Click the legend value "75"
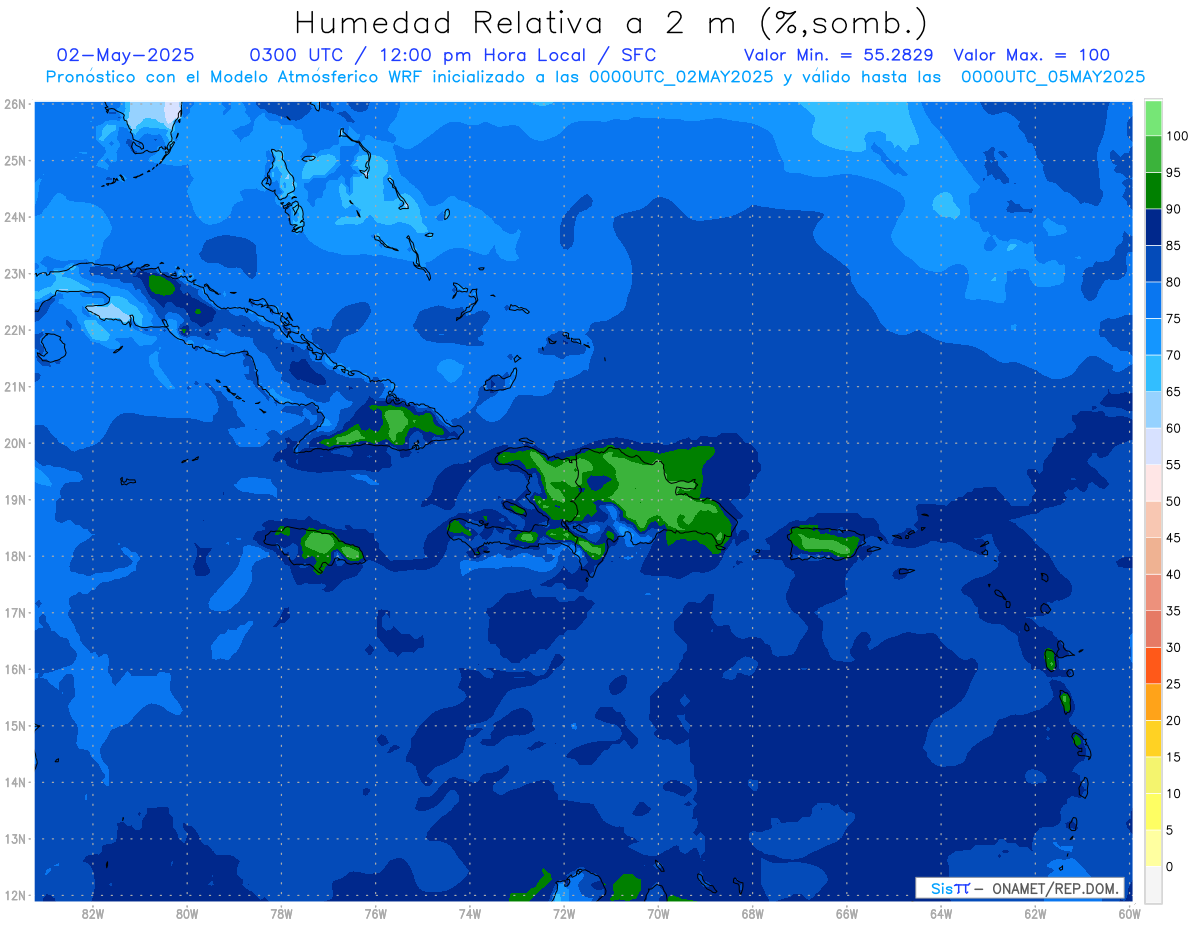Screen dimensions: 1200x927 (x=1173, y=319)
